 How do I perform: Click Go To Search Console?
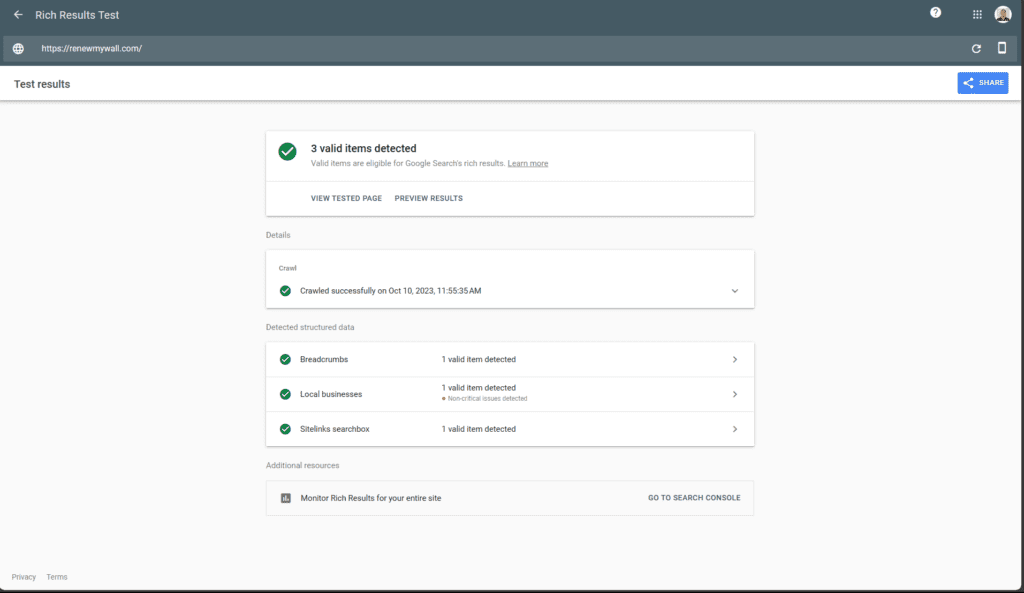point(694,498)
